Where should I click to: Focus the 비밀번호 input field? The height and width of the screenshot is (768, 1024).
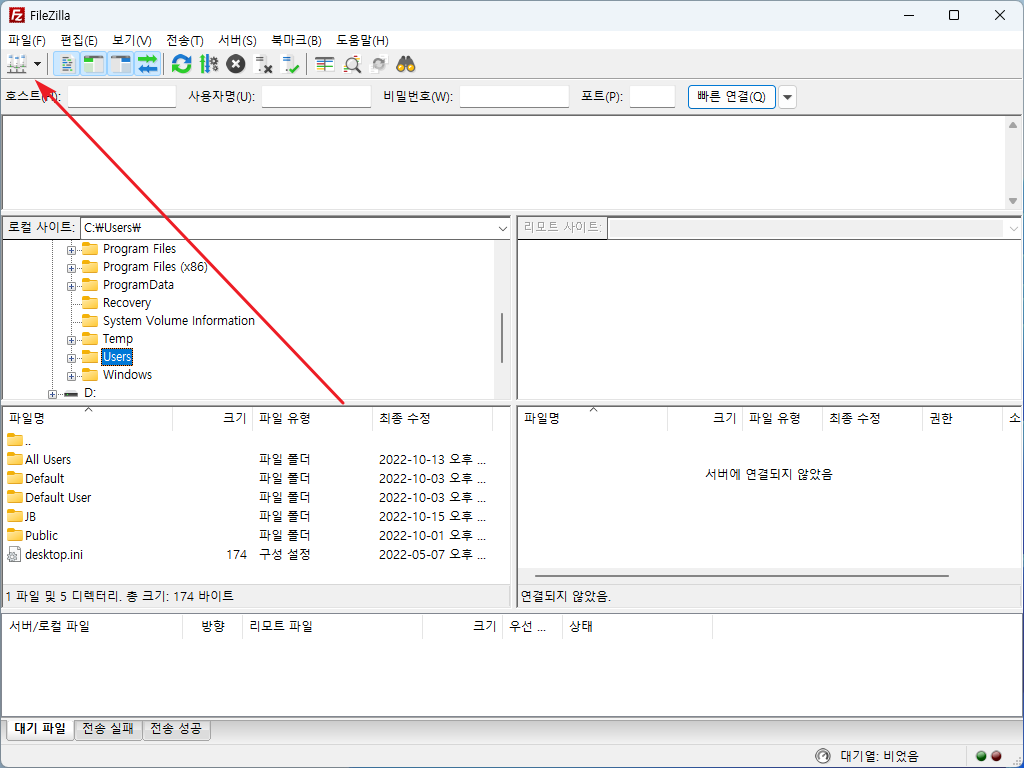pos(514,97)
